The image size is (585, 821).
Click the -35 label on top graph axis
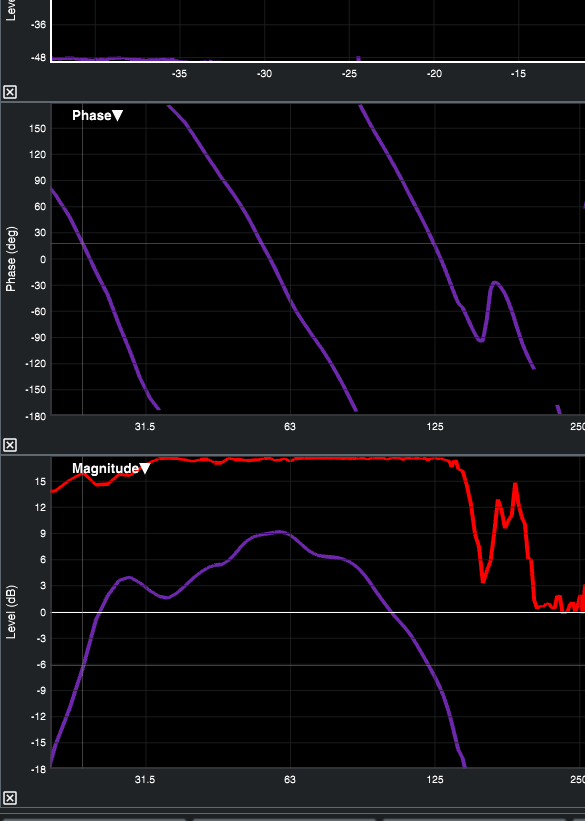[179, 74]
